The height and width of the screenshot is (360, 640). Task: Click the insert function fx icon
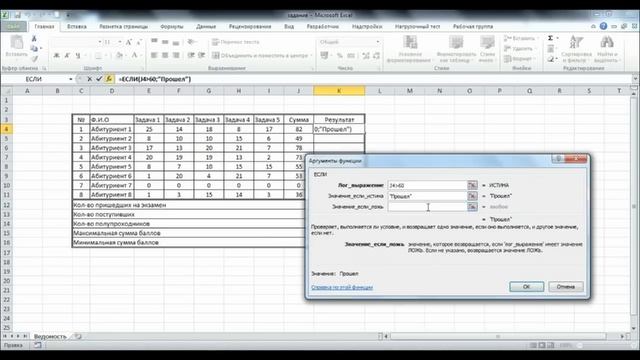point(109,79)
